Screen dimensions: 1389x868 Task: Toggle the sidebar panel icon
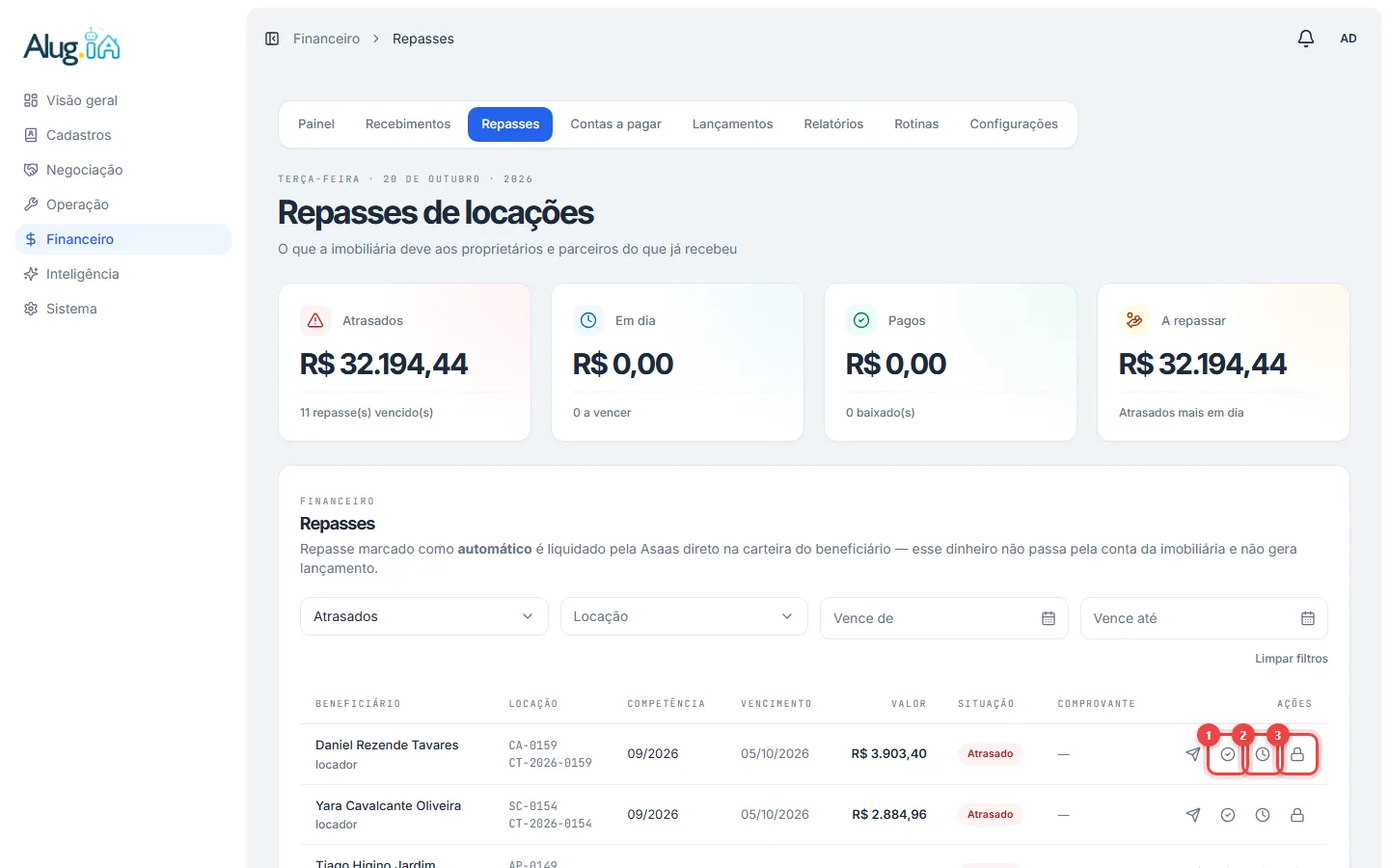272,39
